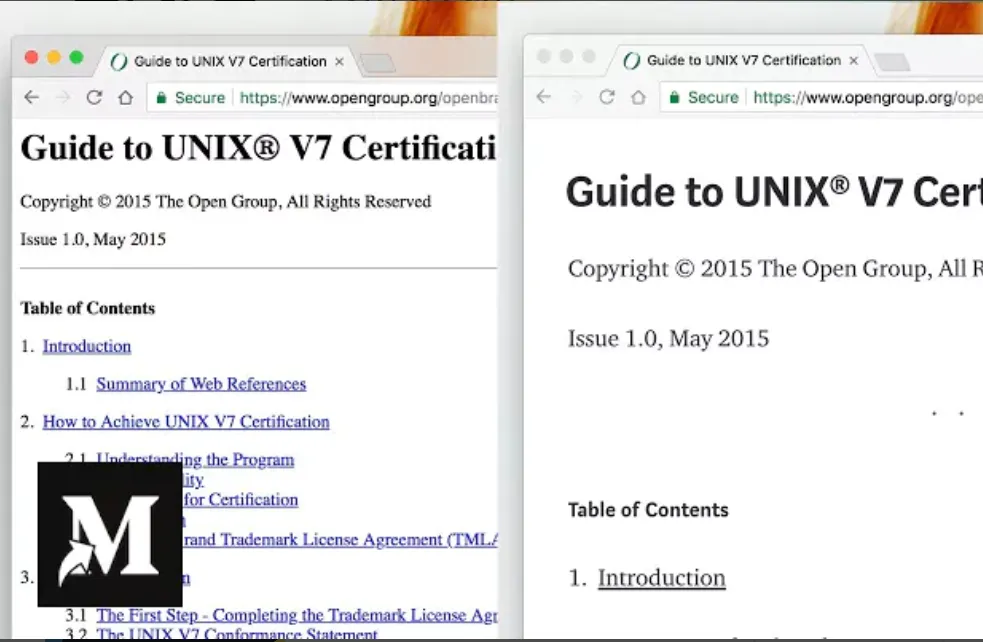Reload the page in the right browser window
The image size is (983, 642).
(x=607, y=97)
